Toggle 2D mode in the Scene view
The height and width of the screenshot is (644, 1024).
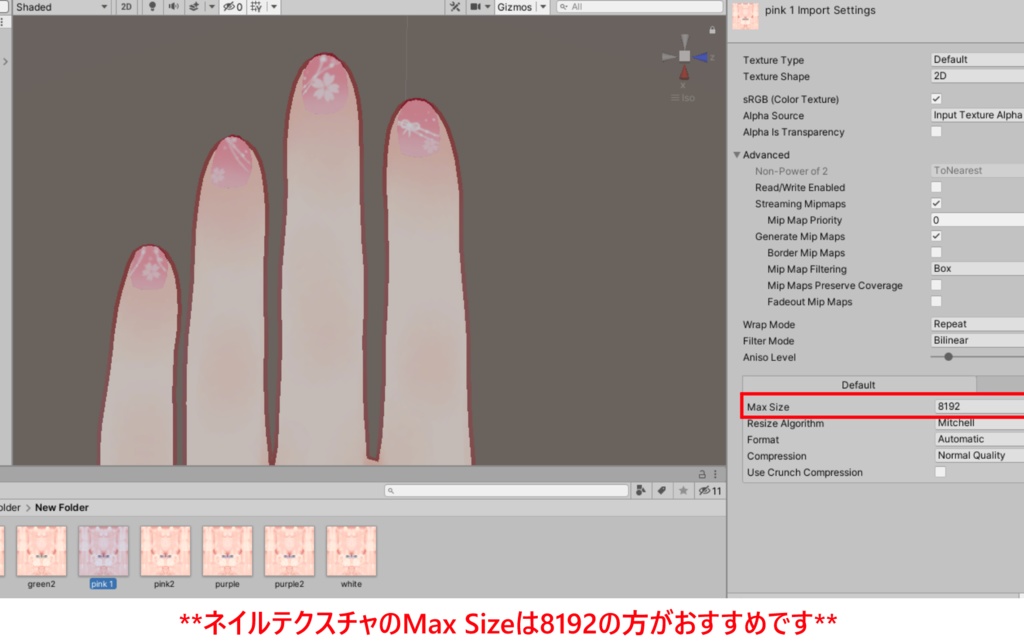coord(127,7)
